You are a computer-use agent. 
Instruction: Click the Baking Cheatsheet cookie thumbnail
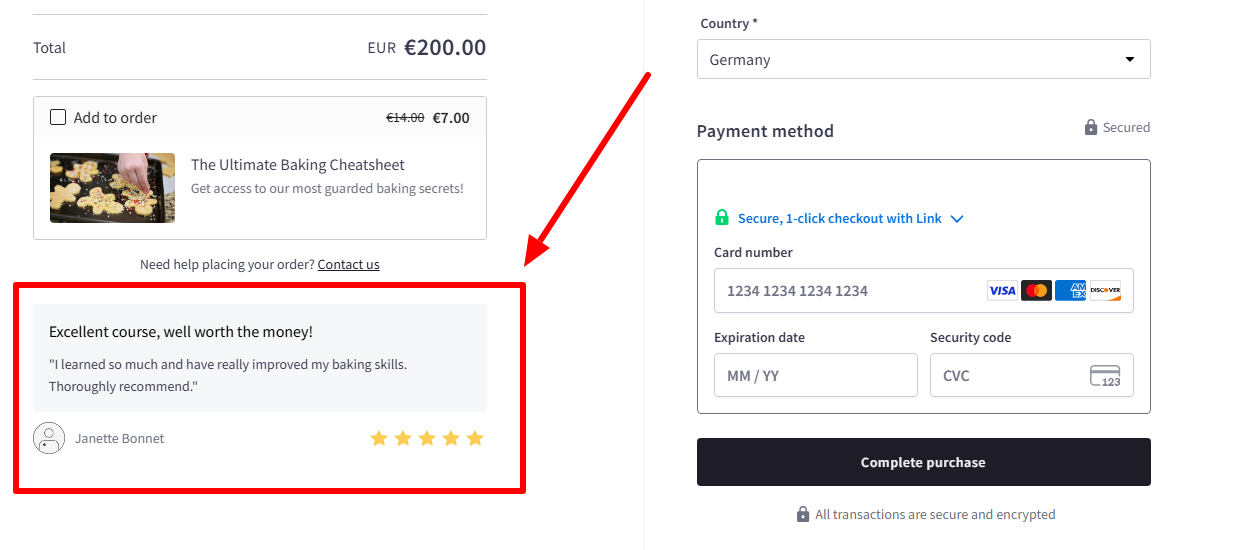112,188
